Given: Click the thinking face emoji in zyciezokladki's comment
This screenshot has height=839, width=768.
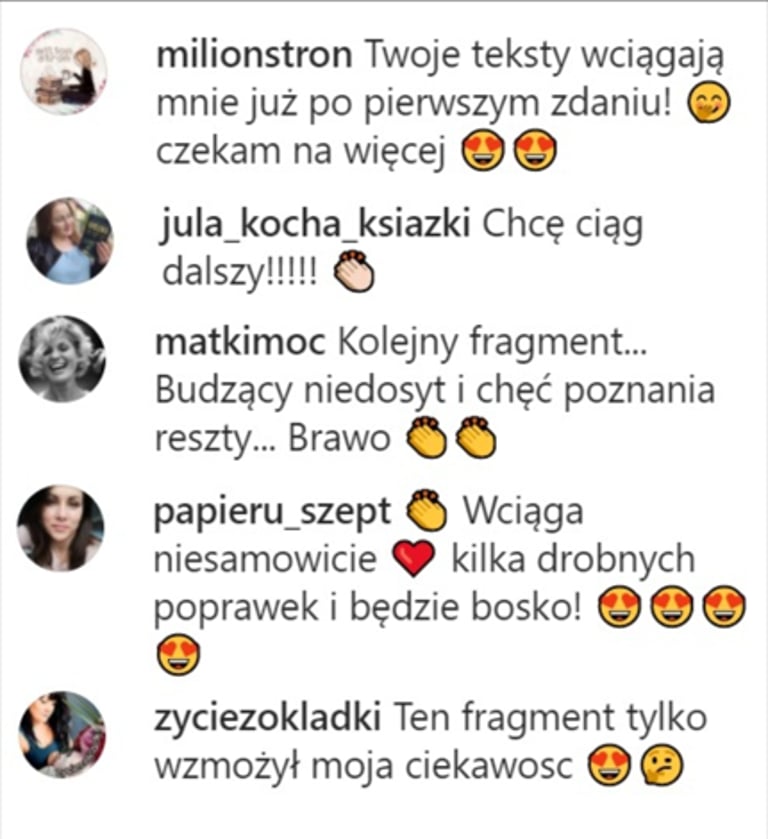Looking at the screenshot, I should (661, 766).
